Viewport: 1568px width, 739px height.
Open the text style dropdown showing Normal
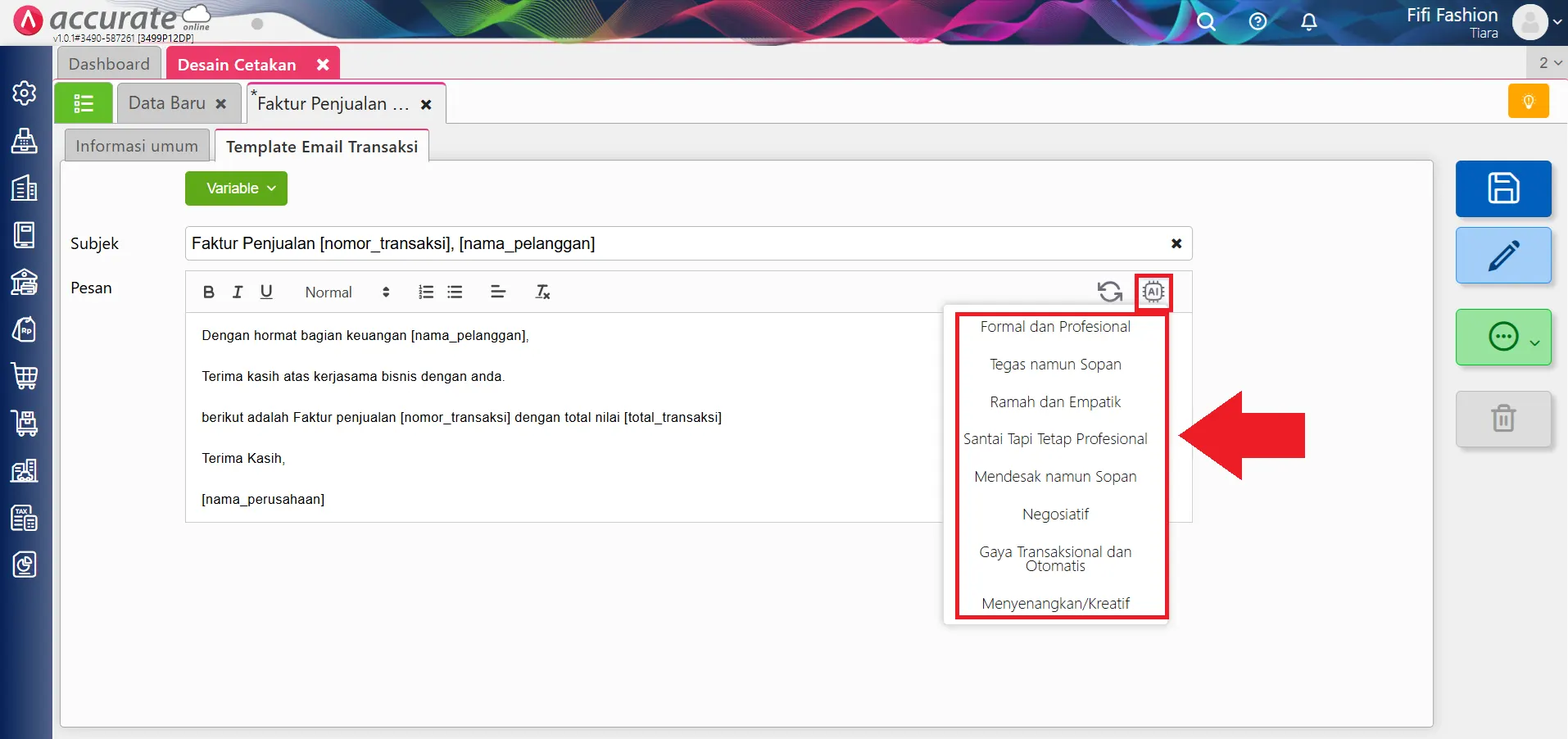pos(338,292)
